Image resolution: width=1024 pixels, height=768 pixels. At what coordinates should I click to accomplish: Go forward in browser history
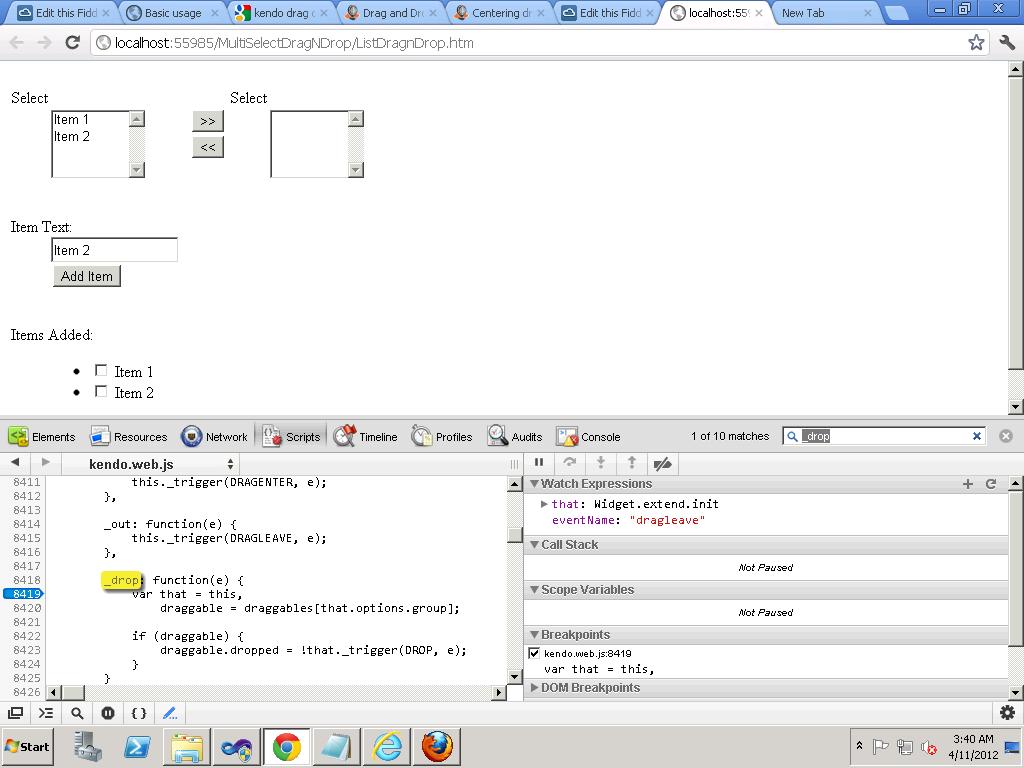(x=44, y=42)
